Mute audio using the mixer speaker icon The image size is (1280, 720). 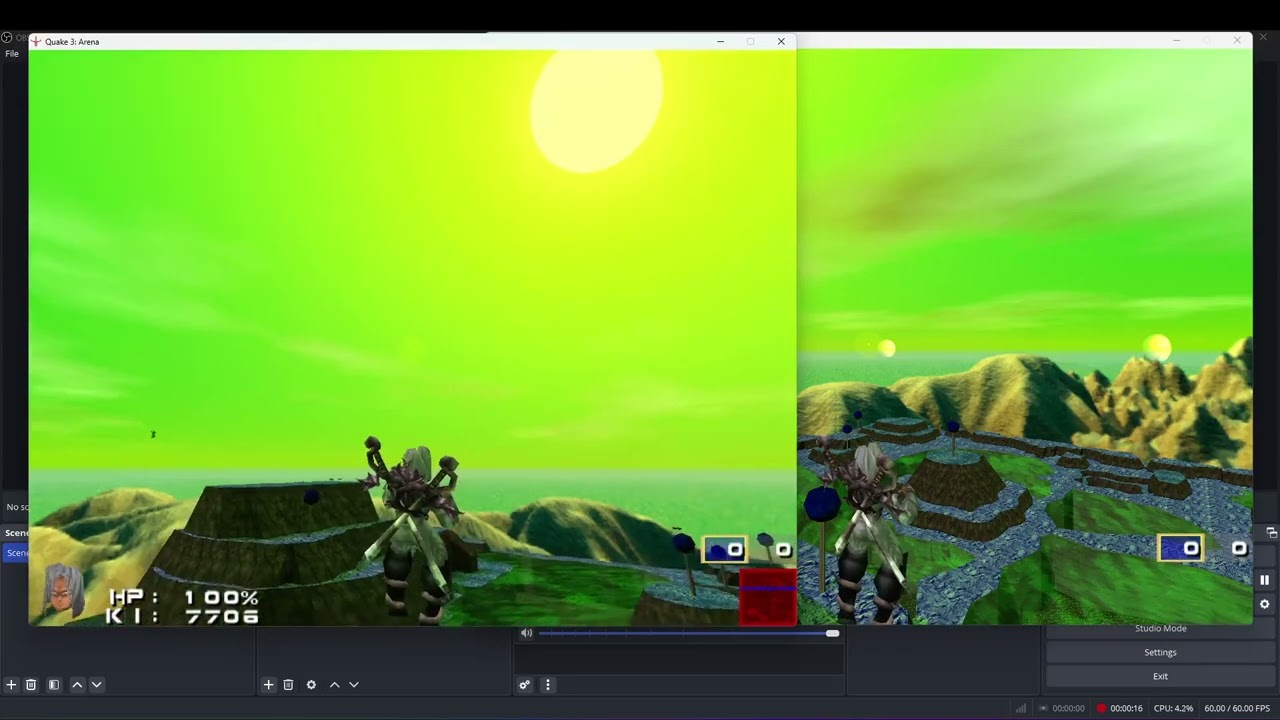pos(526,633)
